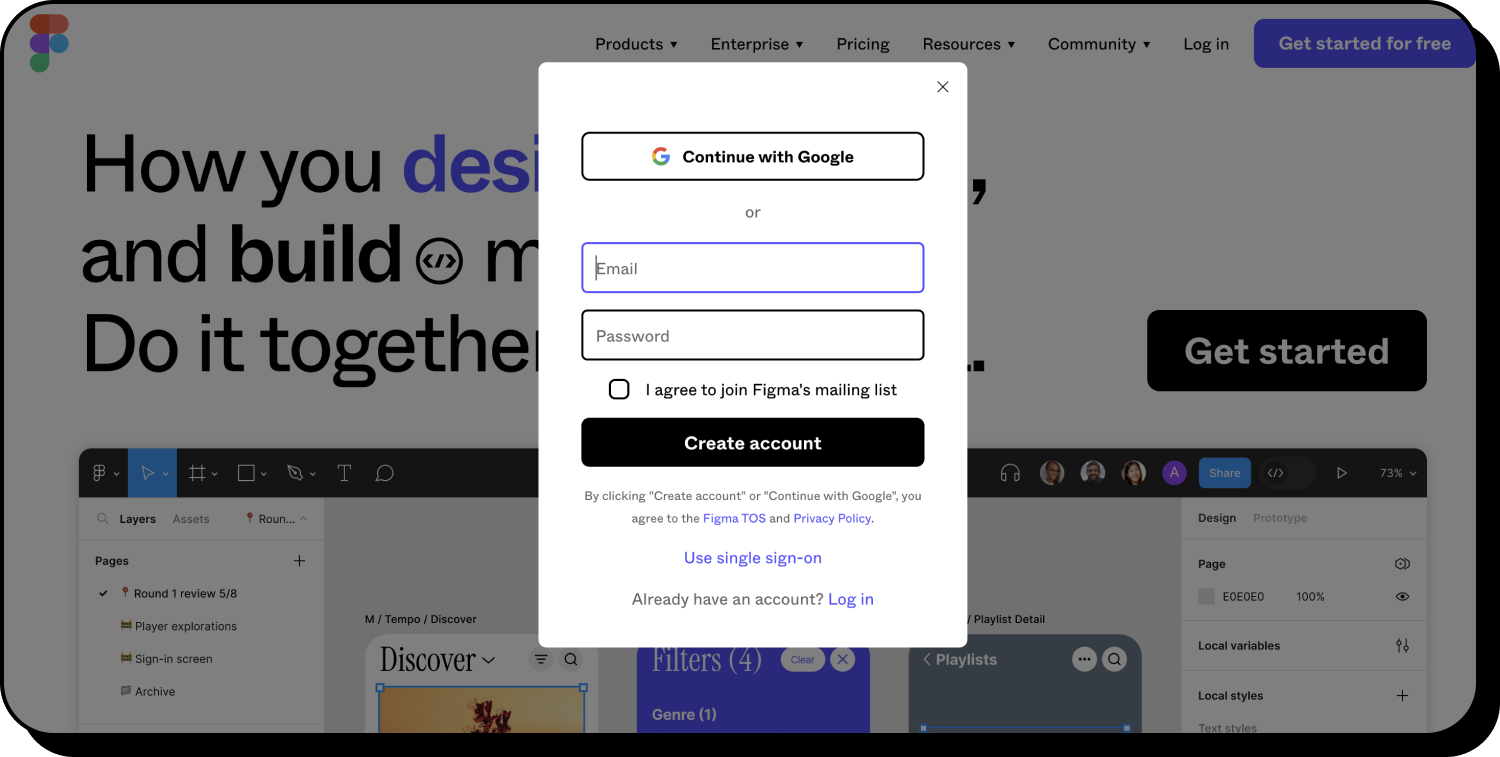Screen dimensions: 1500x757
Task: Click the Clear filters pill
Action: [x=803, y=659]
